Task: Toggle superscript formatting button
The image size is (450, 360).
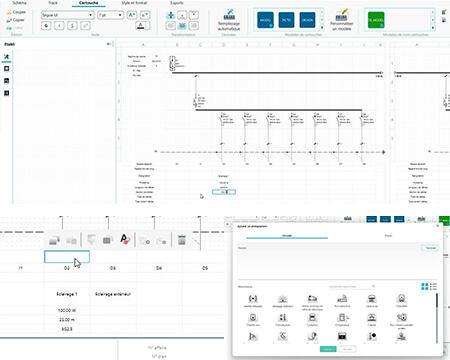Action: (x=85, y=26)
